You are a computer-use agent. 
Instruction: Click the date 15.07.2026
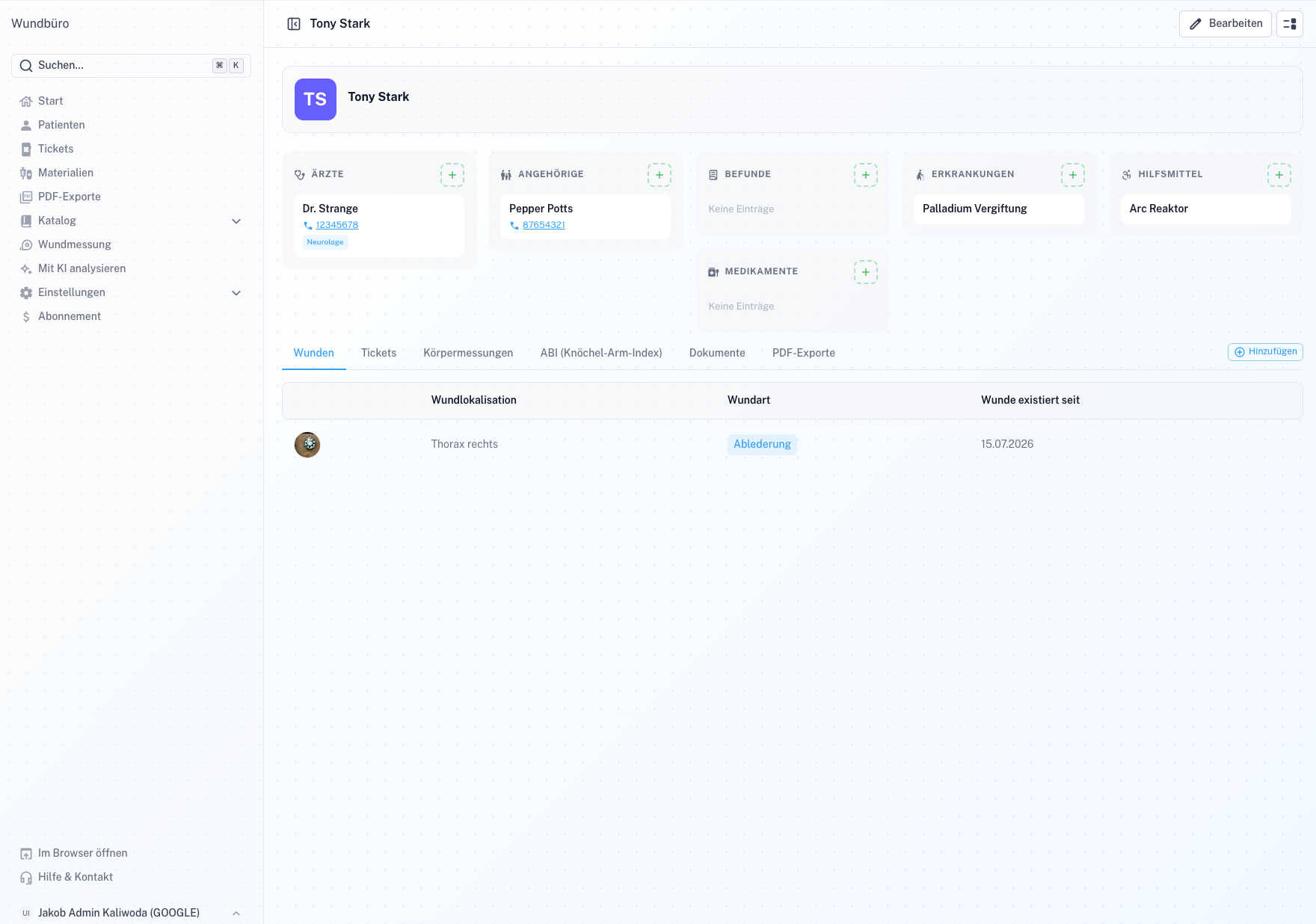pyautogui.click(x=1007, y=444)
